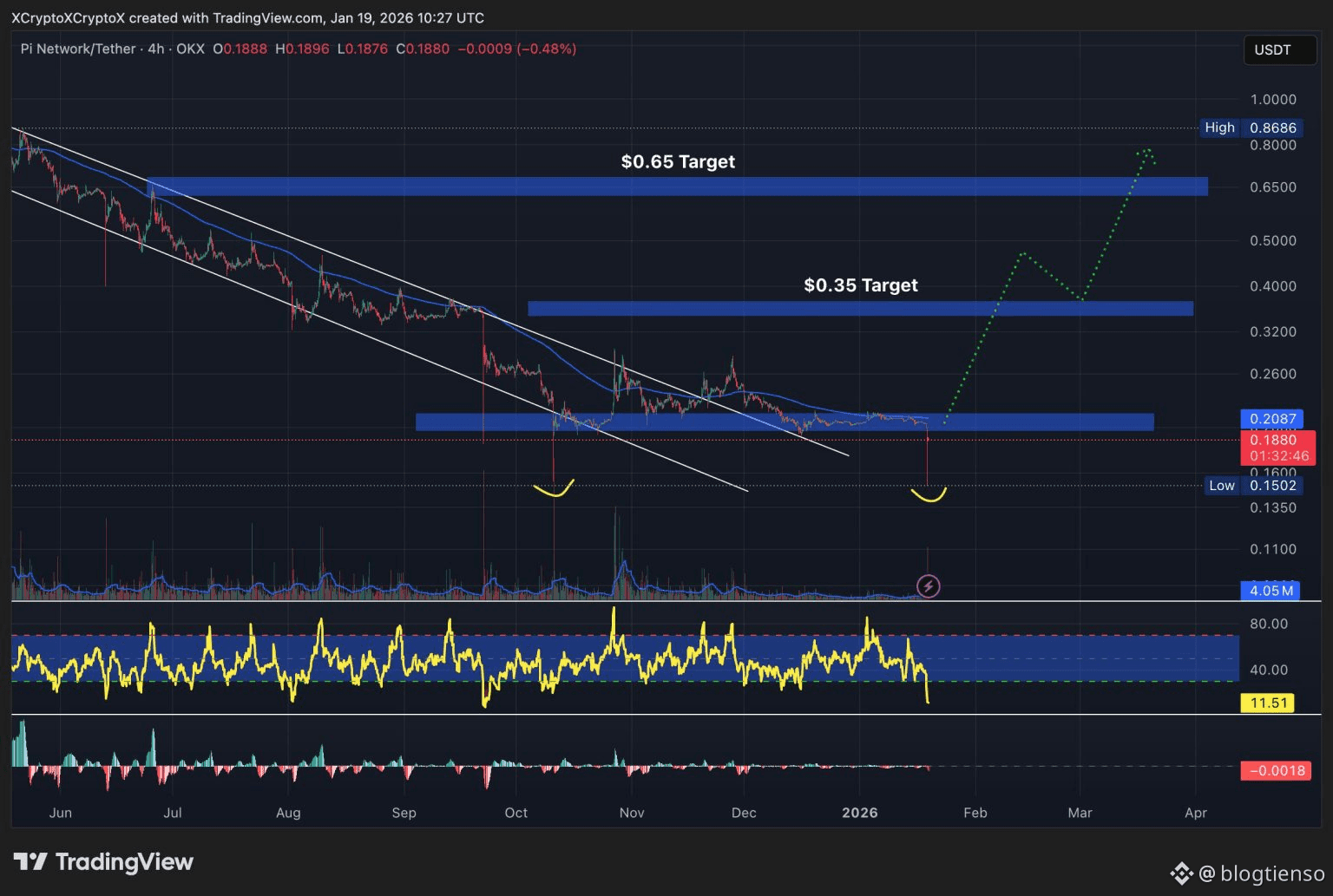Click the 0.6500 price scale label
Image resolution: width=1333 pixels, height=896 pixels.
coord(1273,187)
